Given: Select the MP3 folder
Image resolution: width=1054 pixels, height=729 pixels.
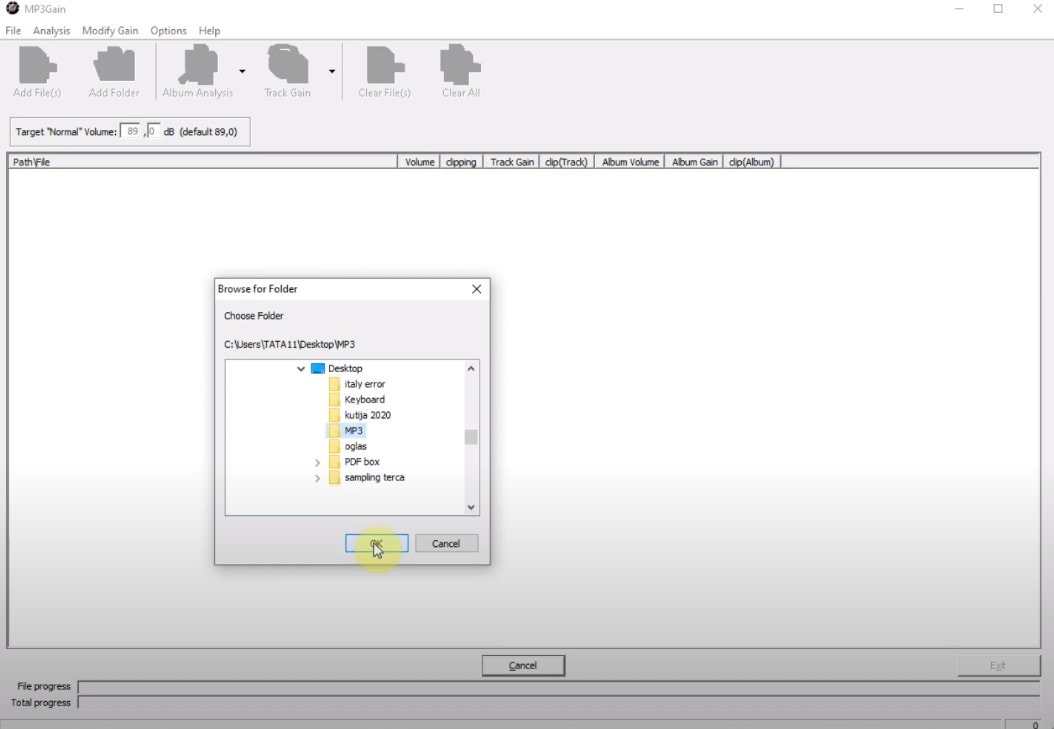Looking at the screenshot, I should [x=354, y=431].
